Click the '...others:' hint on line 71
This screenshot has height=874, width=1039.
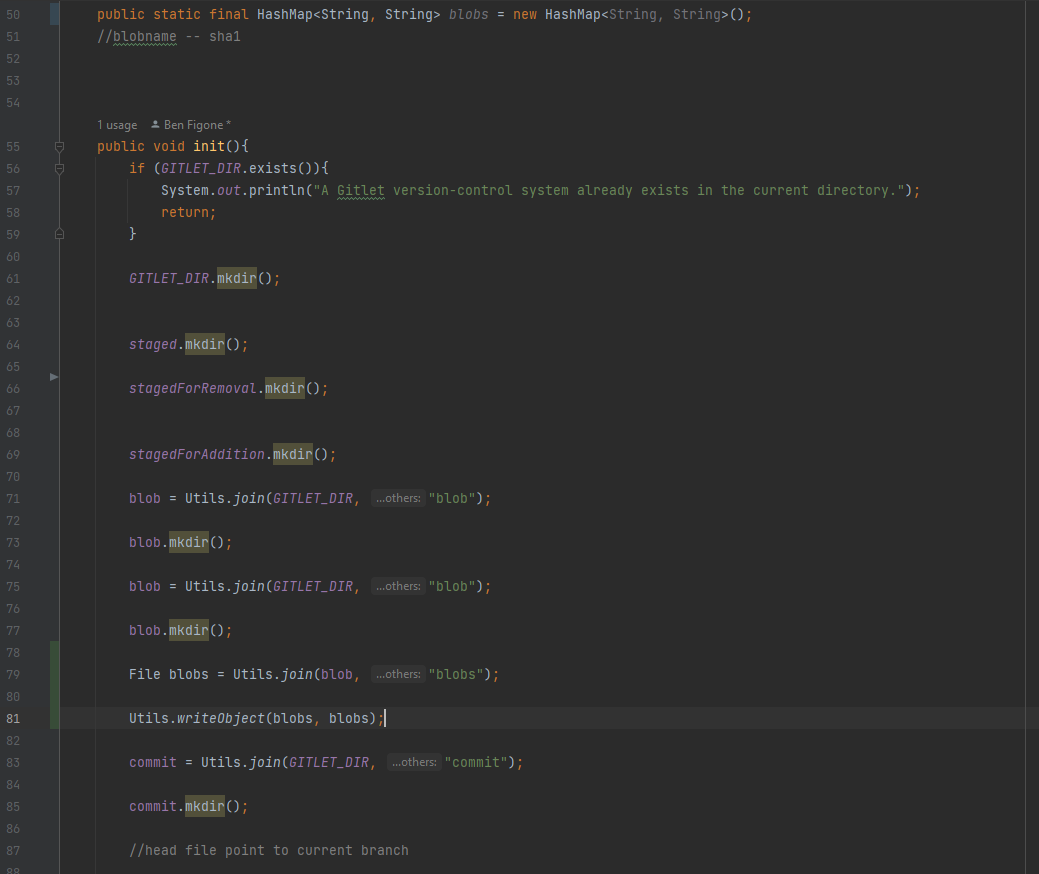[398, 498]
